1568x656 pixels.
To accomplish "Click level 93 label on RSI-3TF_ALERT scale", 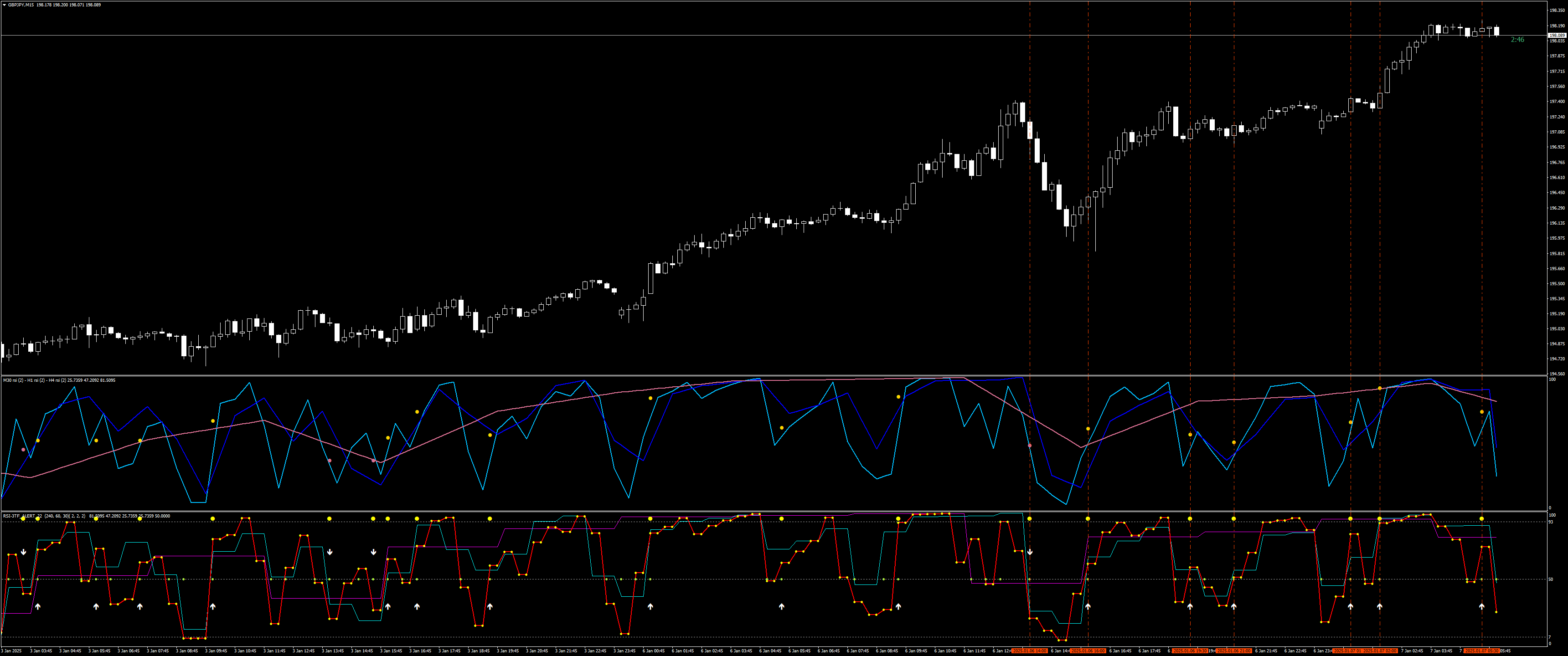I will (1551, 522).
